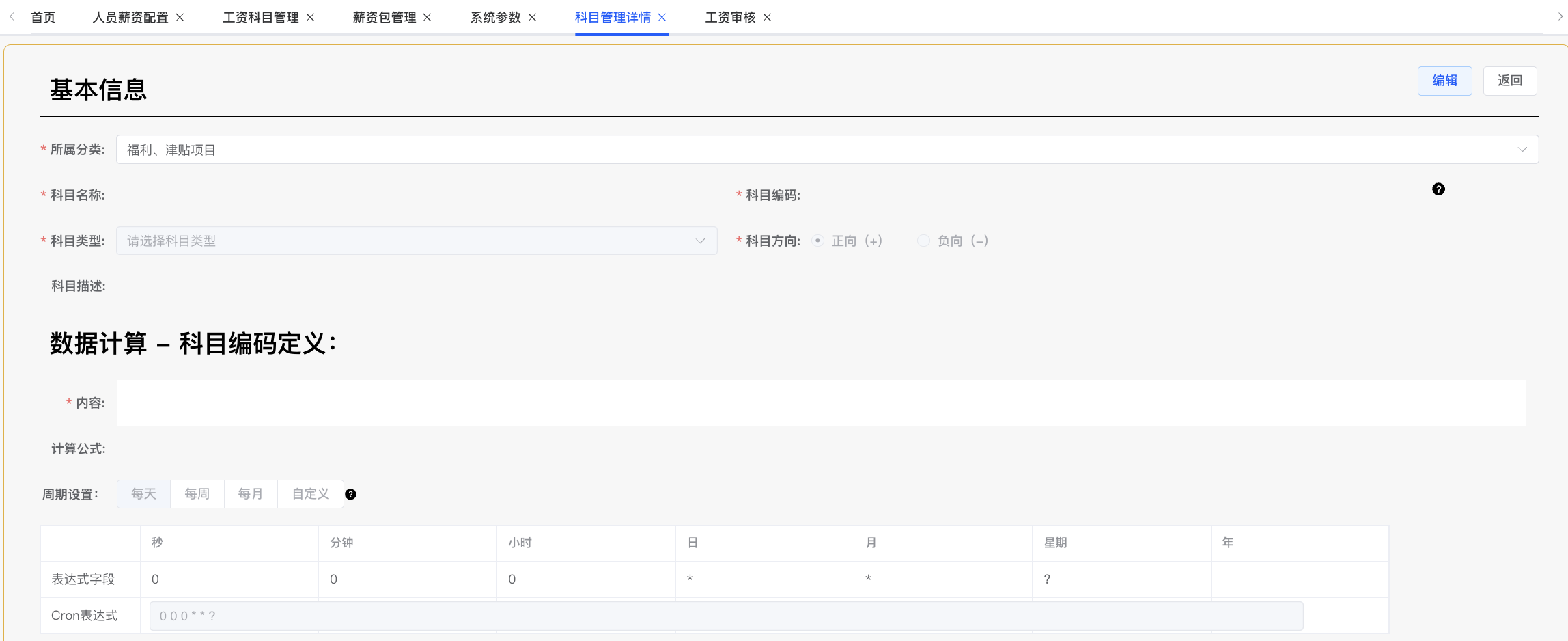Choose 每天 period option
Viewport: 1568px width, 641px height.
[x=143, y=494]
